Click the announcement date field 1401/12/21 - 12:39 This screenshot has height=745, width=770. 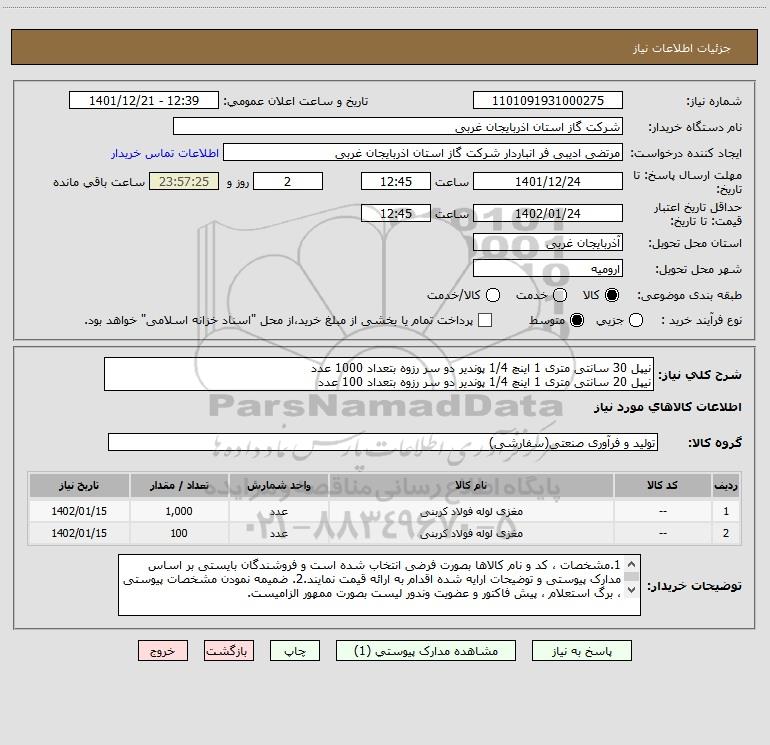(144, 101)
